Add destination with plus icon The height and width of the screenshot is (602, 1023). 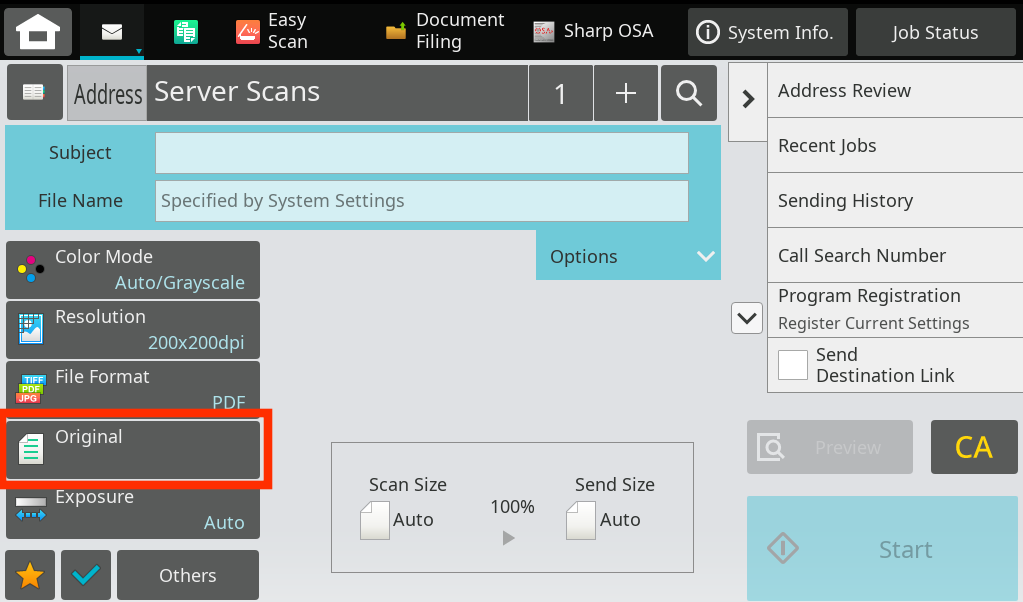tap(626, 93)
